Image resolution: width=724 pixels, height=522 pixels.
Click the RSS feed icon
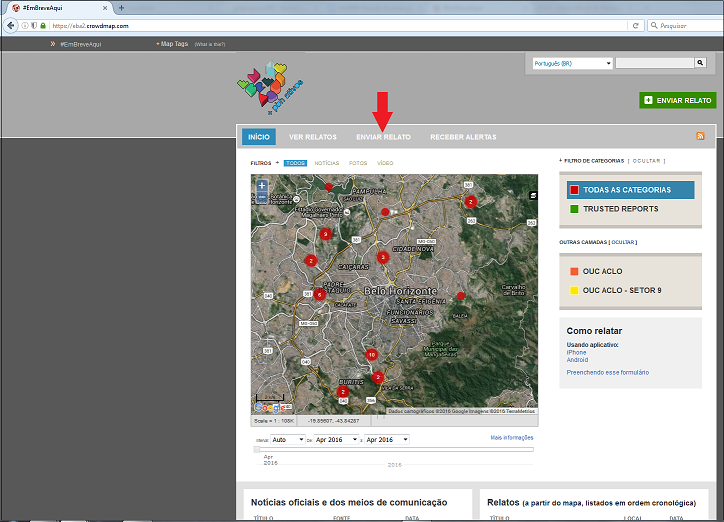click(x=700, y=136)
